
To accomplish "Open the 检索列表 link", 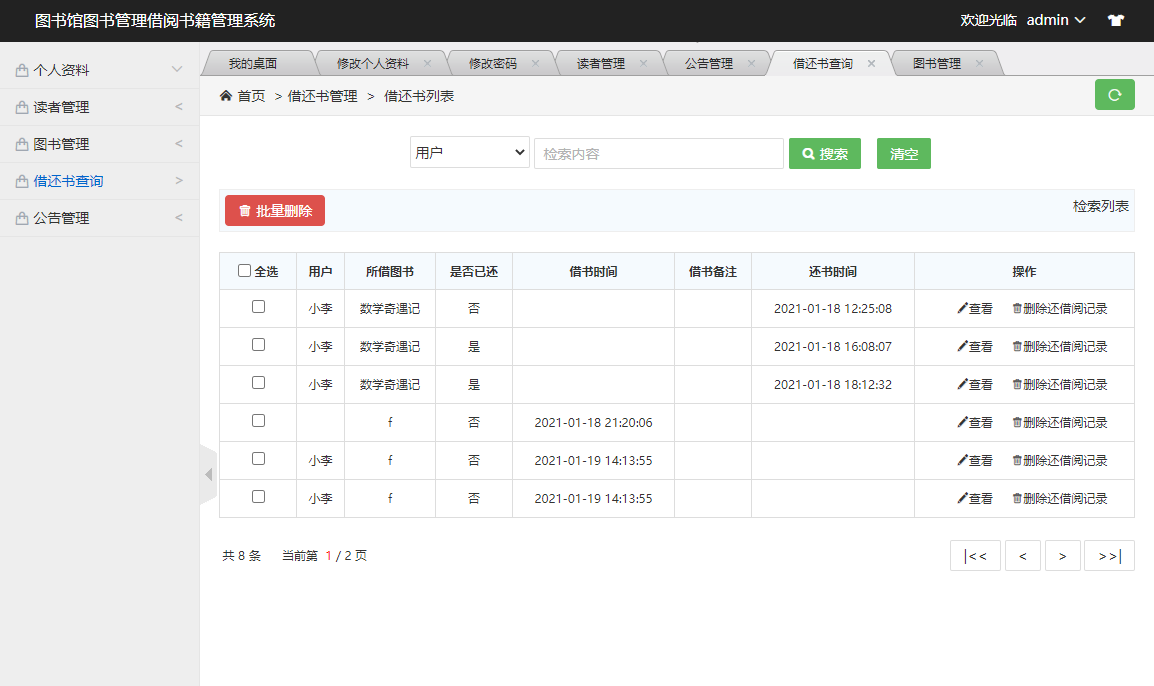I will 1102,207.
